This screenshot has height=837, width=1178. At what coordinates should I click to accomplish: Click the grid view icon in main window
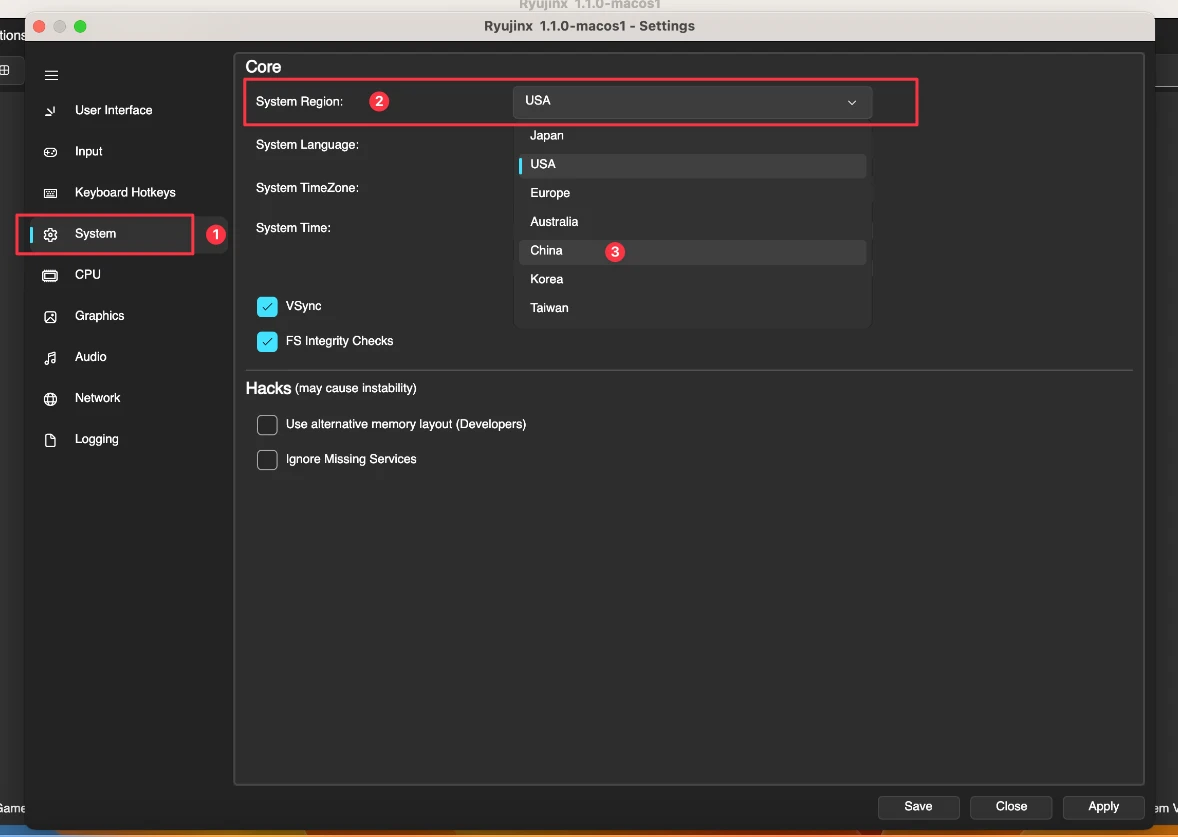[x=5, y=70]
